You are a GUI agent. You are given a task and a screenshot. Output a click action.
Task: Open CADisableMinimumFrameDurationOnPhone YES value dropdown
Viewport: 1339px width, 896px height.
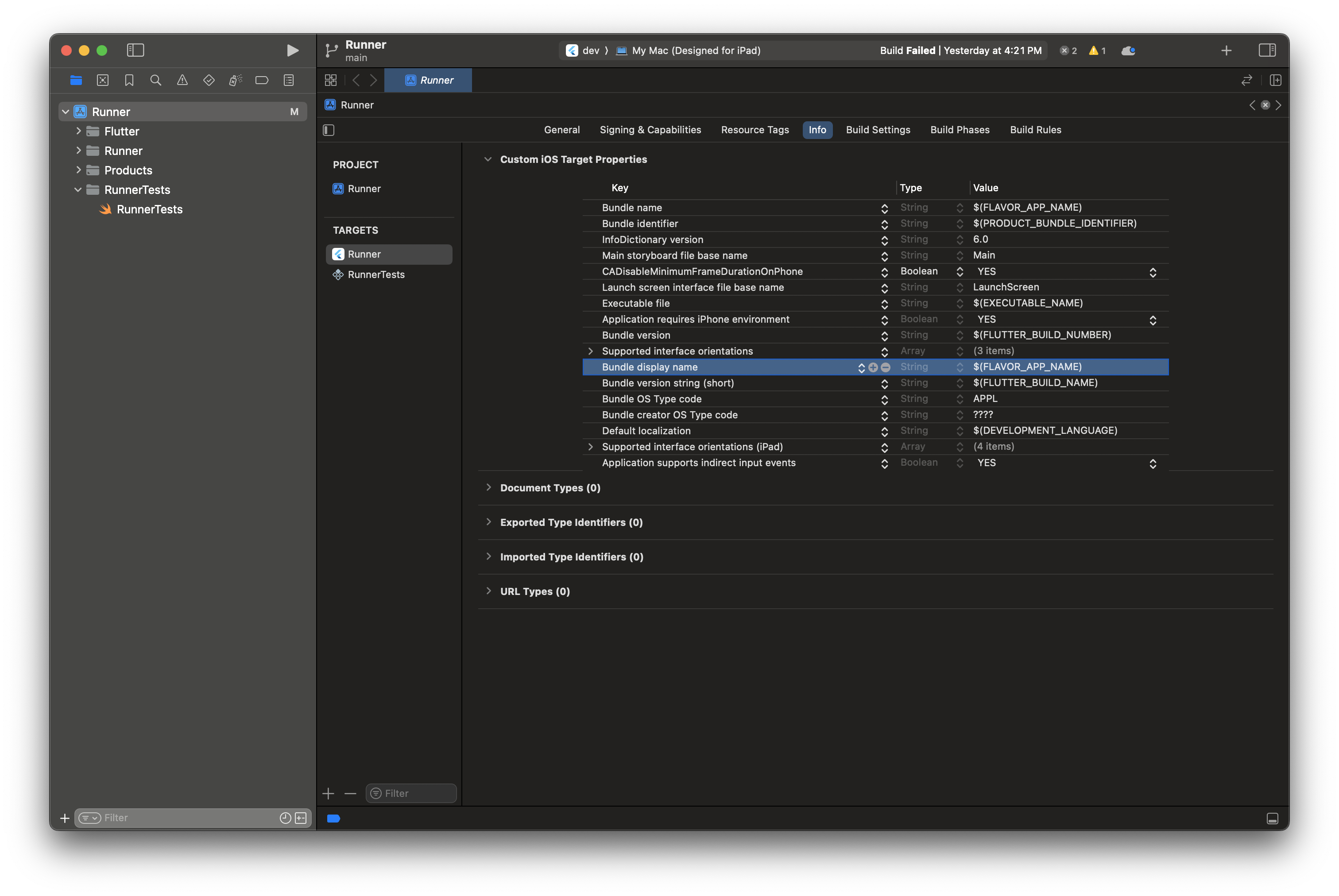(x=1152, y=272)
